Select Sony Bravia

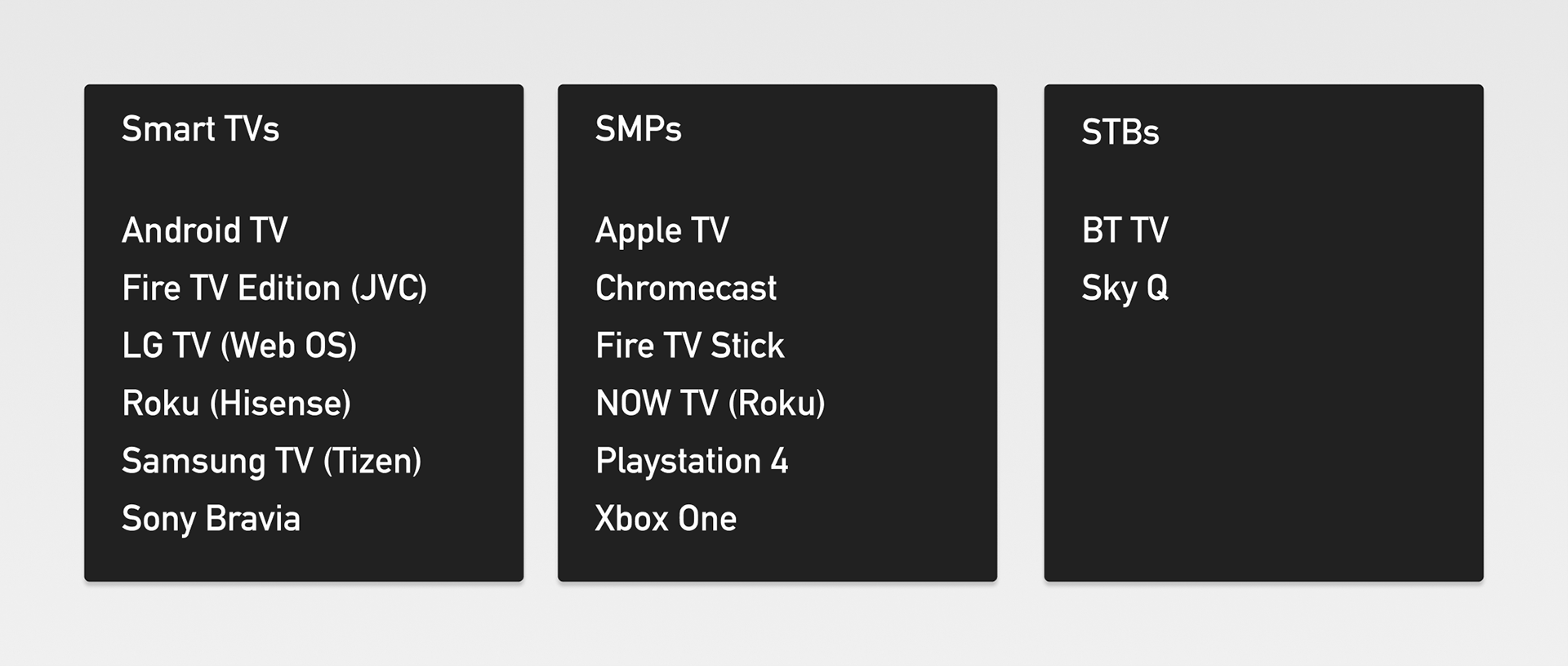211,519
